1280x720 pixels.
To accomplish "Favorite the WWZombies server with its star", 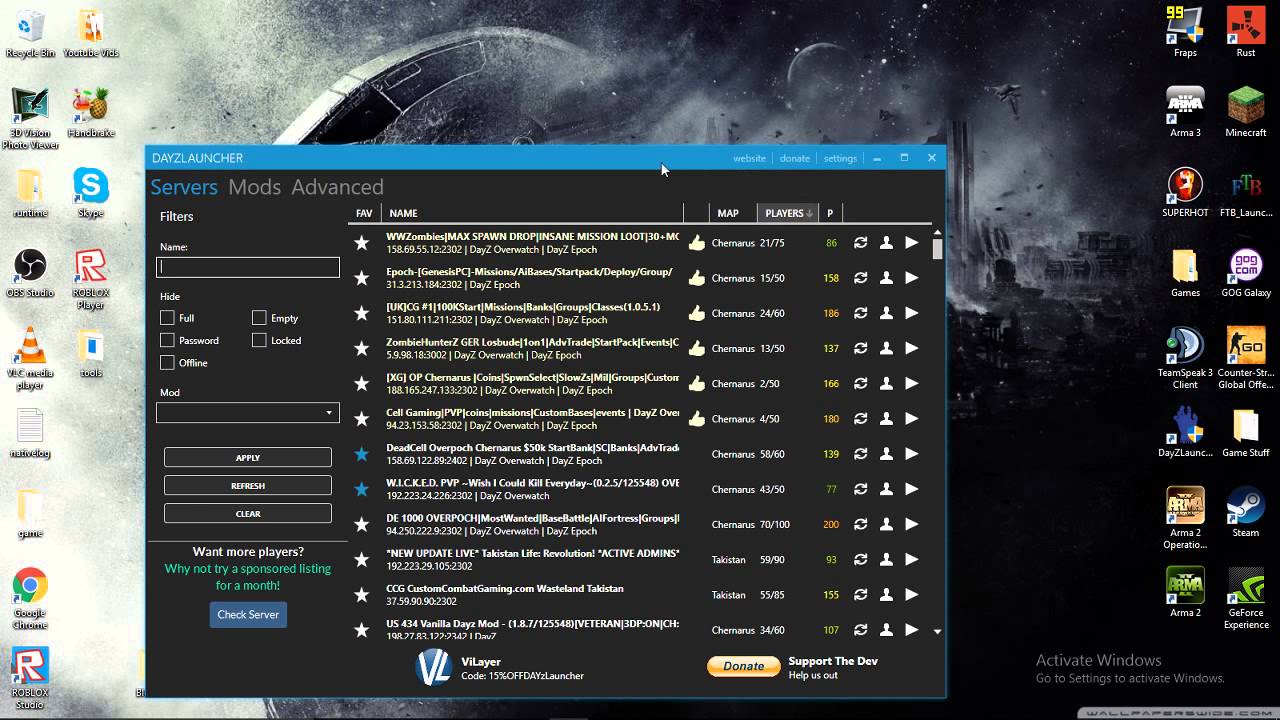I will coord(362,243).
